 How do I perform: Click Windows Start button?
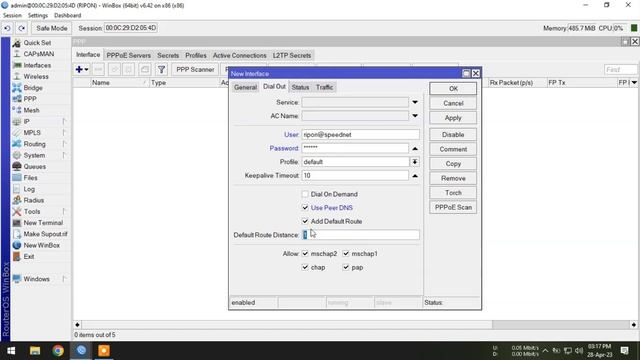pyautogui.click(x=11, y=351)
